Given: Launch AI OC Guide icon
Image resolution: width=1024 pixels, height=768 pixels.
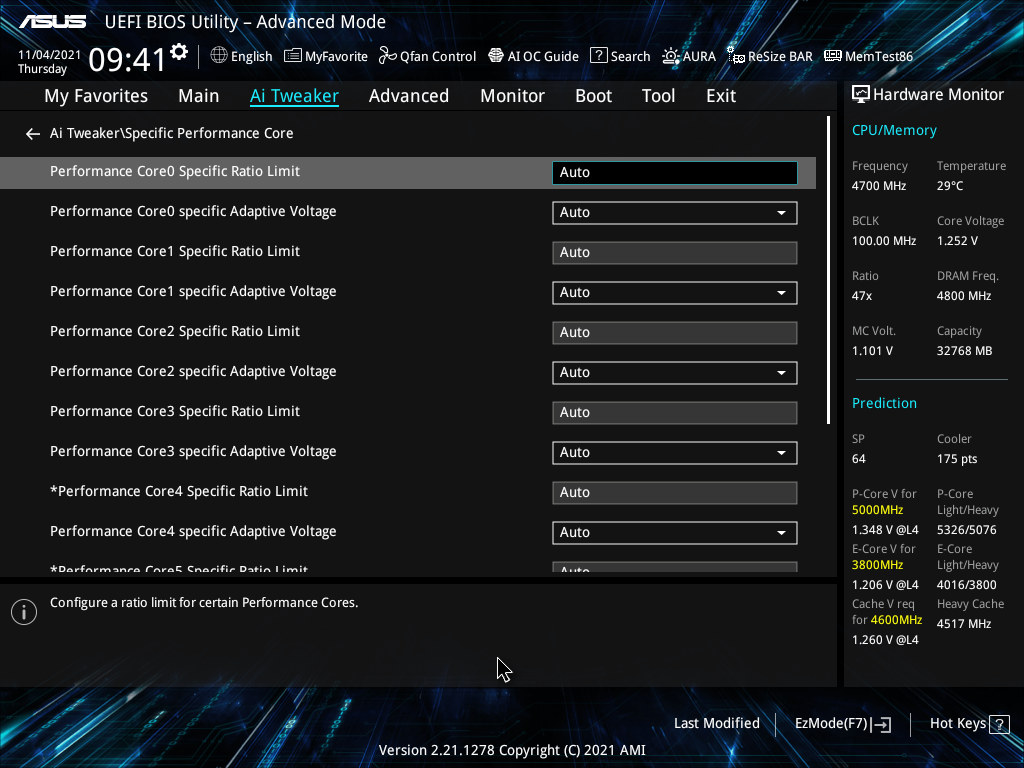Looking at the screenshot, I should click(496, 56).
